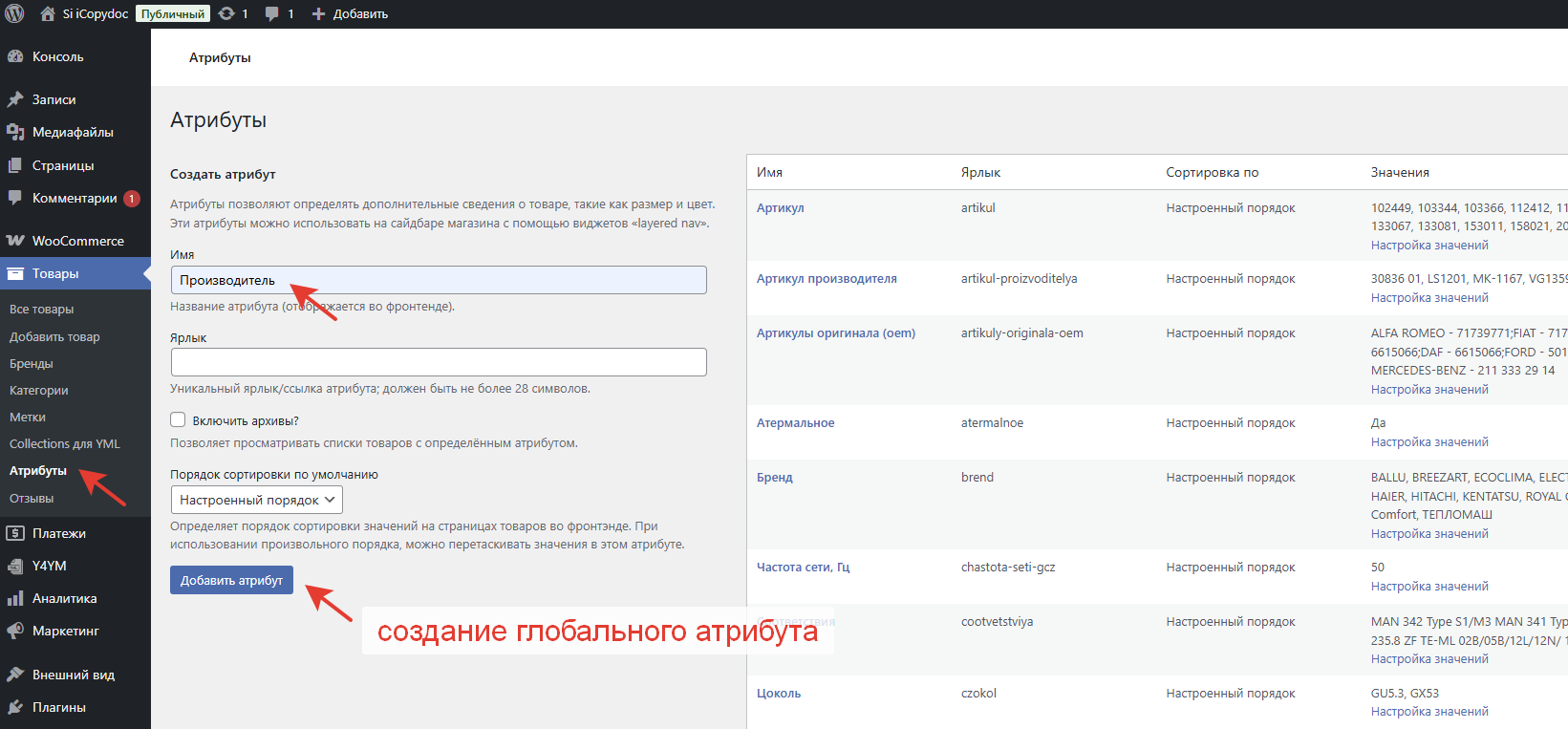
Task: Open the Консоль dashboard icon
Action: pyautogui.click(x=15, y=56)
